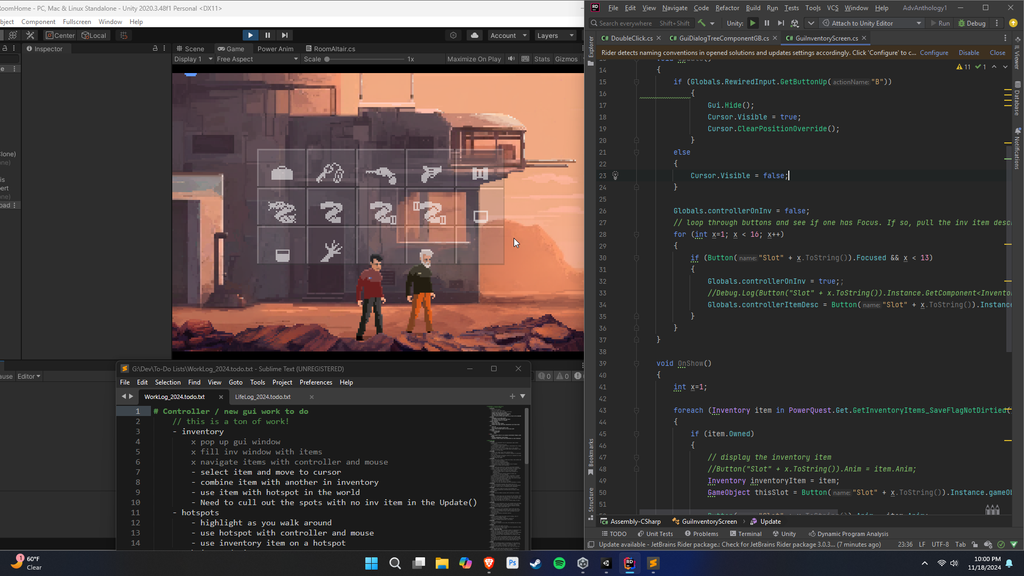Toggle Mute Audio in Game view
1024x576 pixels.
(510, 59)
